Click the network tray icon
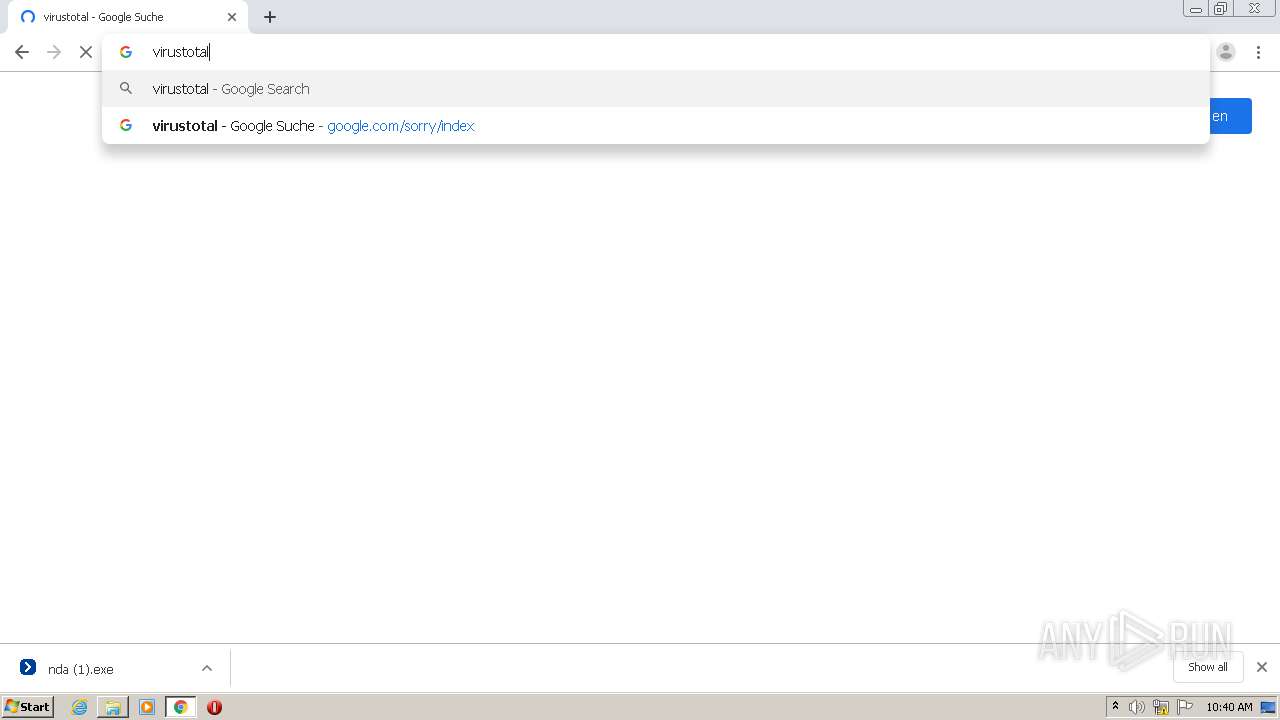1280x720 pixels. [x=1161, y=707]
